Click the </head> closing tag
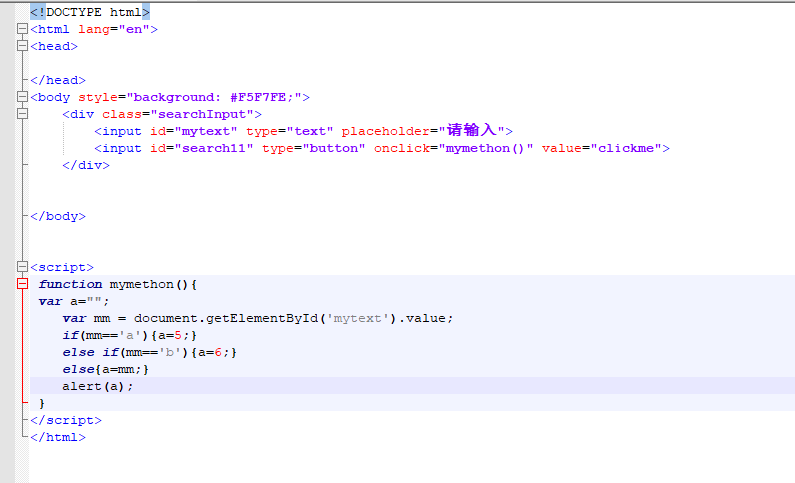 (x=58, y=80)
